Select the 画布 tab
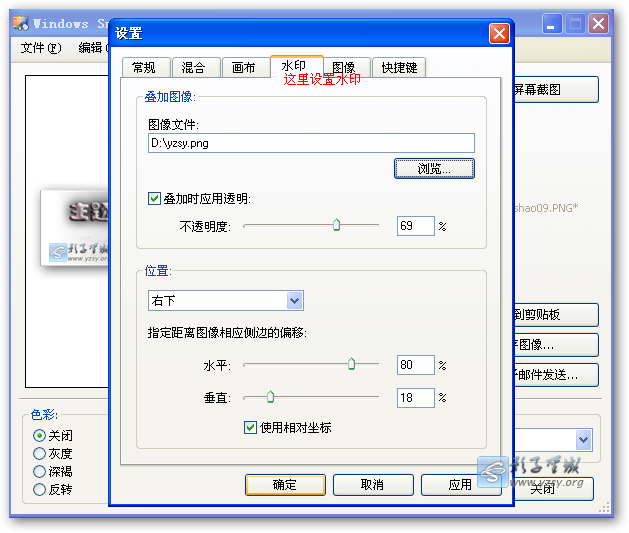This screenshot has height=533, width=629. (244, 68)
